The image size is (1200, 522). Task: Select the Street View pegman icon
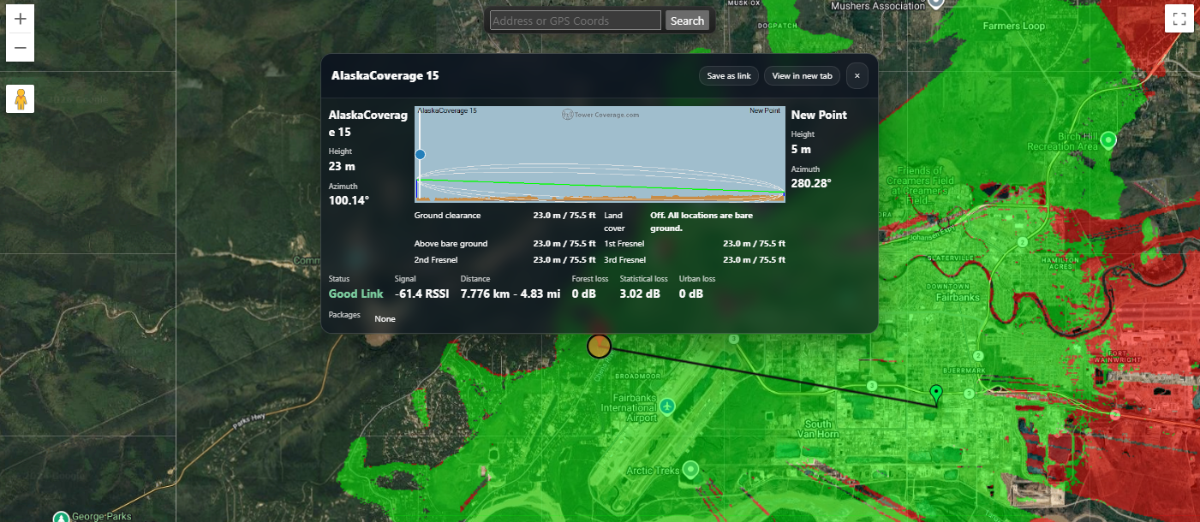20,99
